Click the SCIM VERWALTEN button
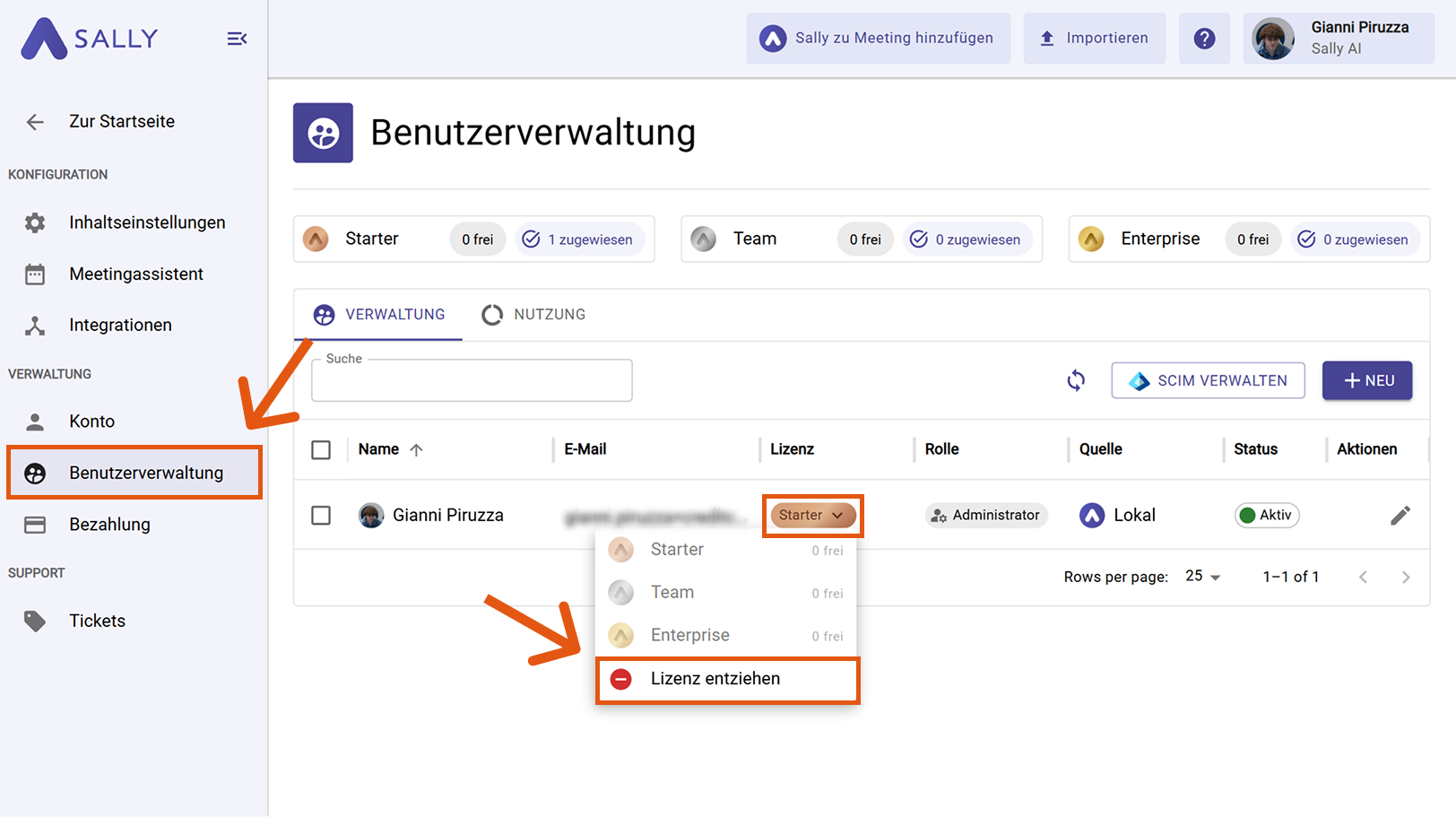 (x=1208, y=380)
